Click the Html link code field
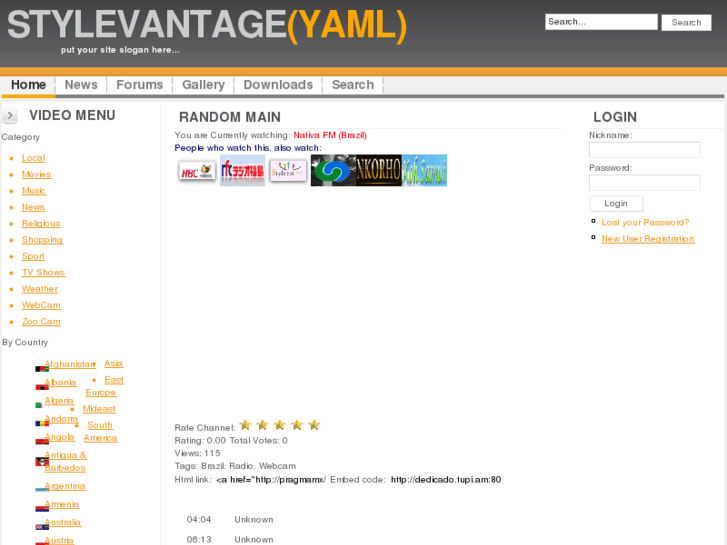 coord(271,480)
